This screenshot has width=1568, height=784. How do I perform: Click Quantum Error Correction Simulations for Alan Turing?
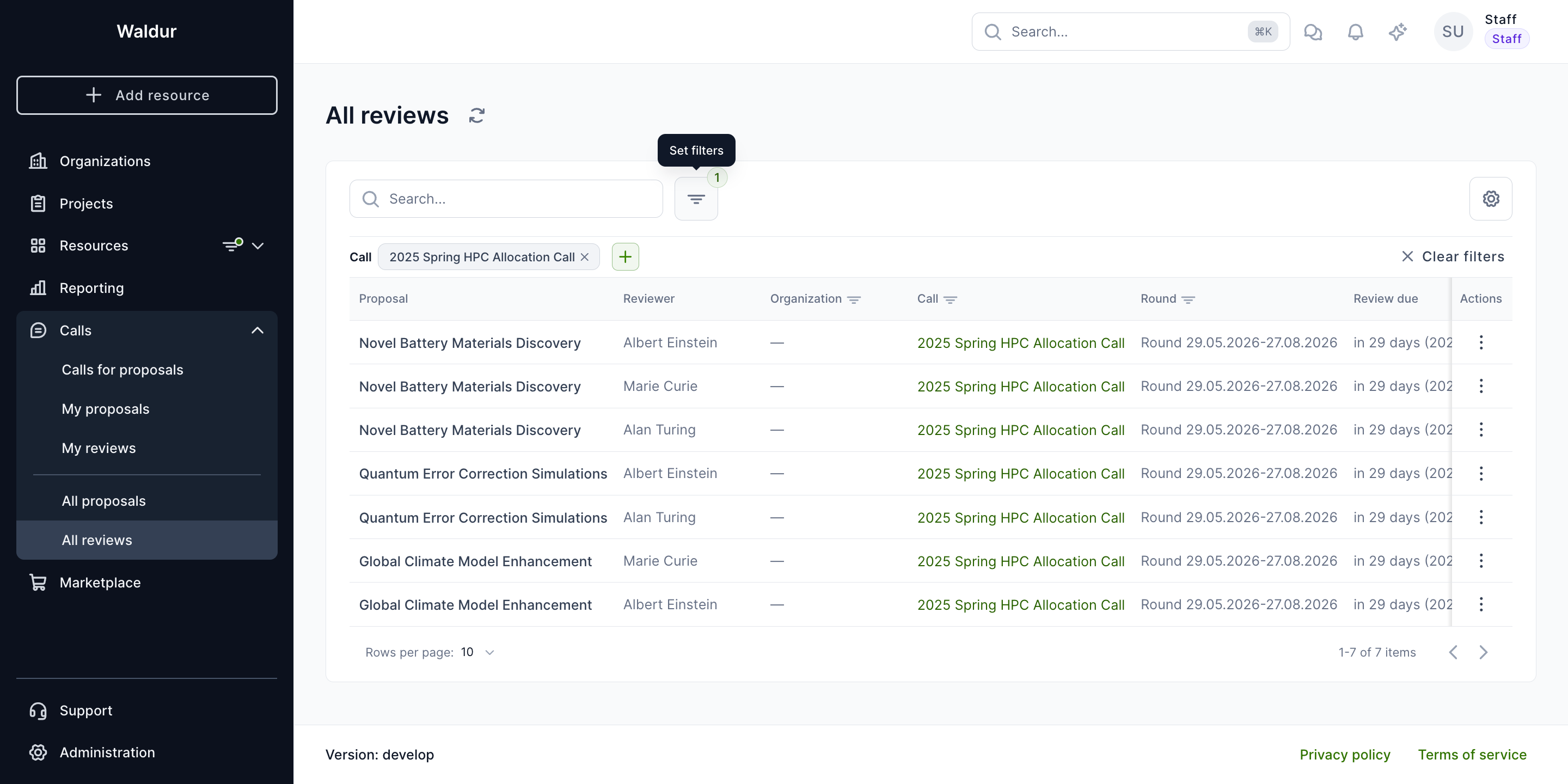(483, 517)
